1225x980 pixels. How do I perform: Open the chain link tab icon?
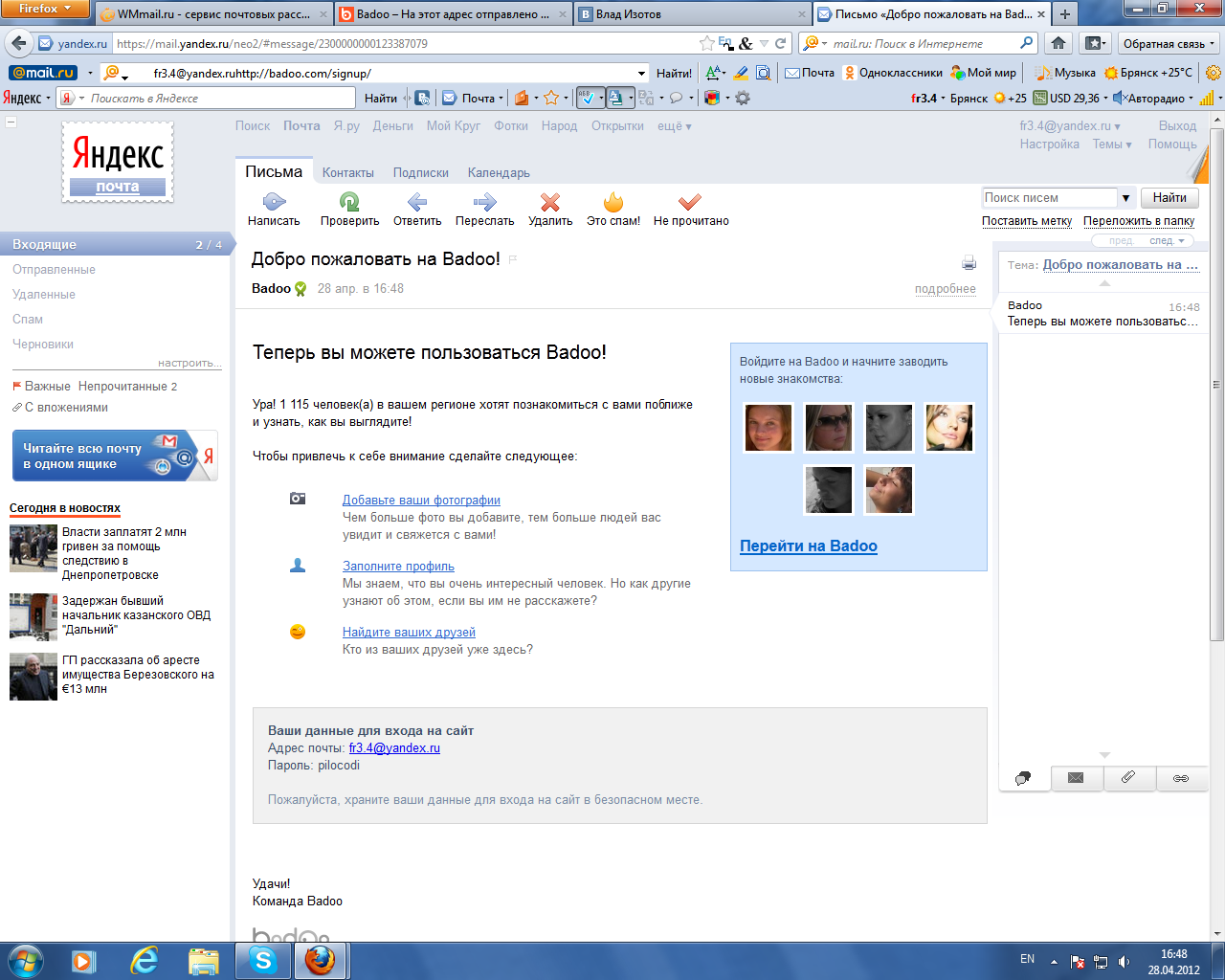click(x=1181, y=778)
